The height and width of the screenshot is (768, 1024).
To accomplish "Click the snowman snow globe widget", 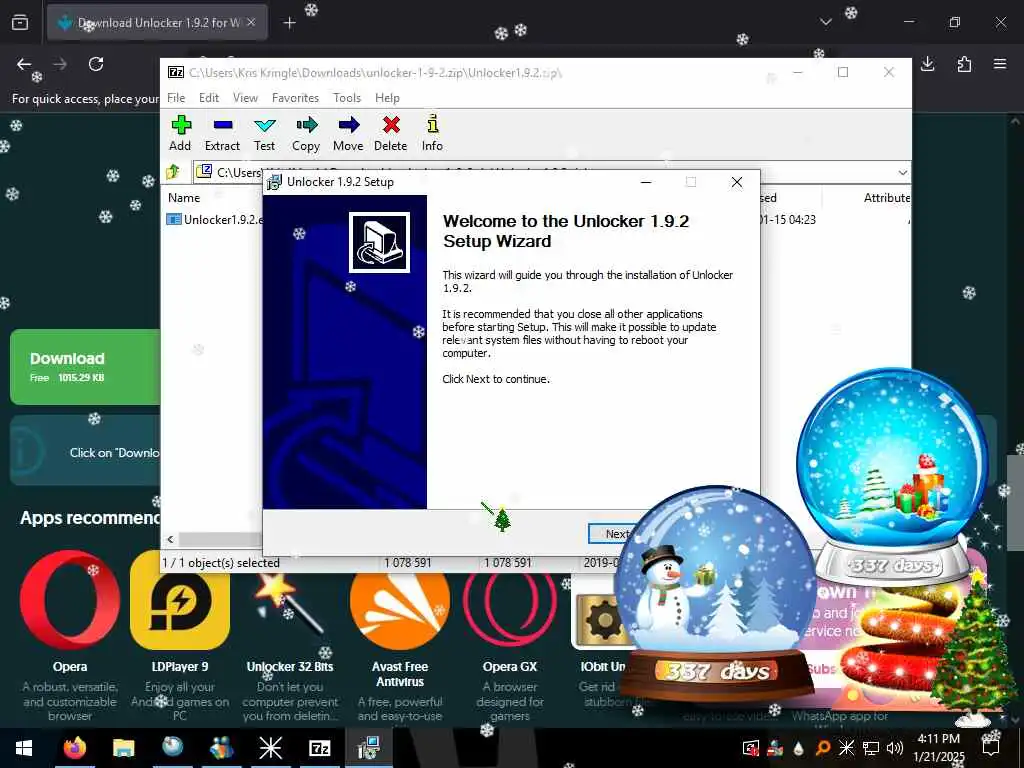I will point(716,594).
